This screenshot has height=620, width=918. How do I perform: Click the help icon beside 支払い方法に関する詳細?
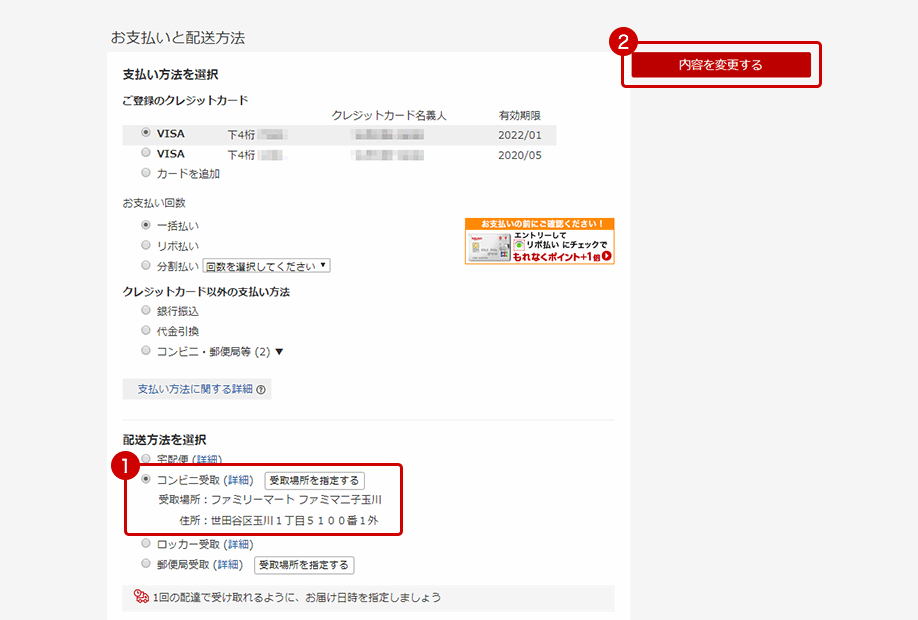pos(260,390)
